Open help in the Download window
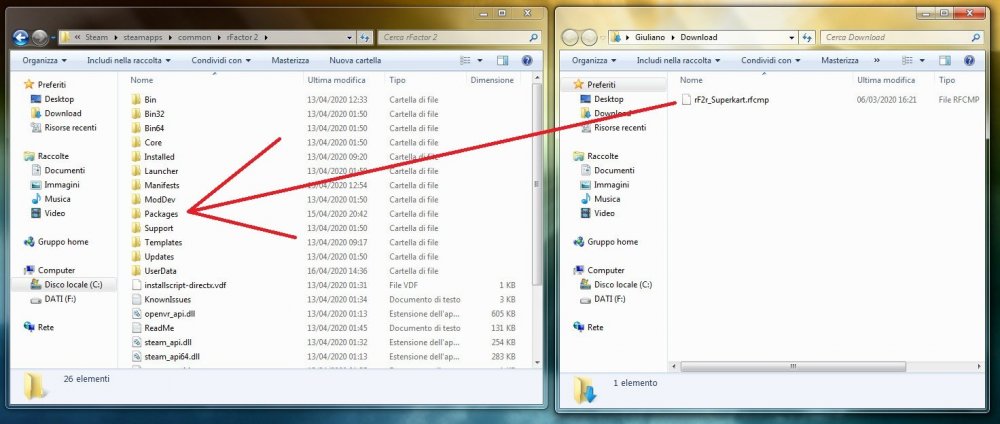 click(x=969, y=61)
